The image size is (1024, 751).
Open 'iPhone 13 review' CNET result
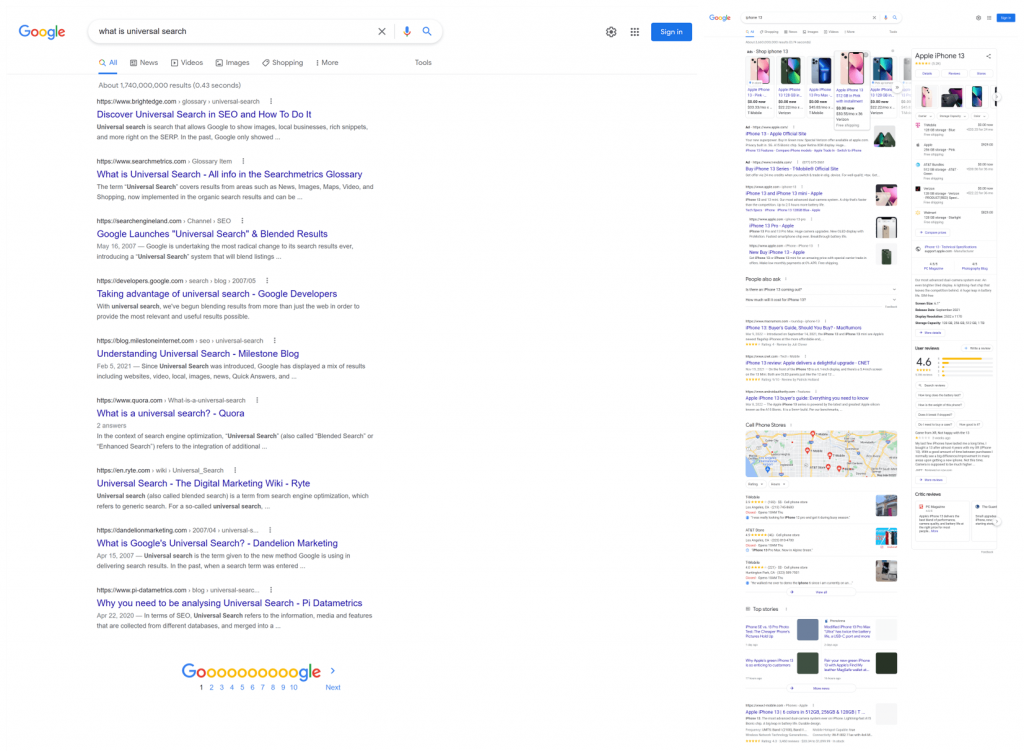point(808,363)
